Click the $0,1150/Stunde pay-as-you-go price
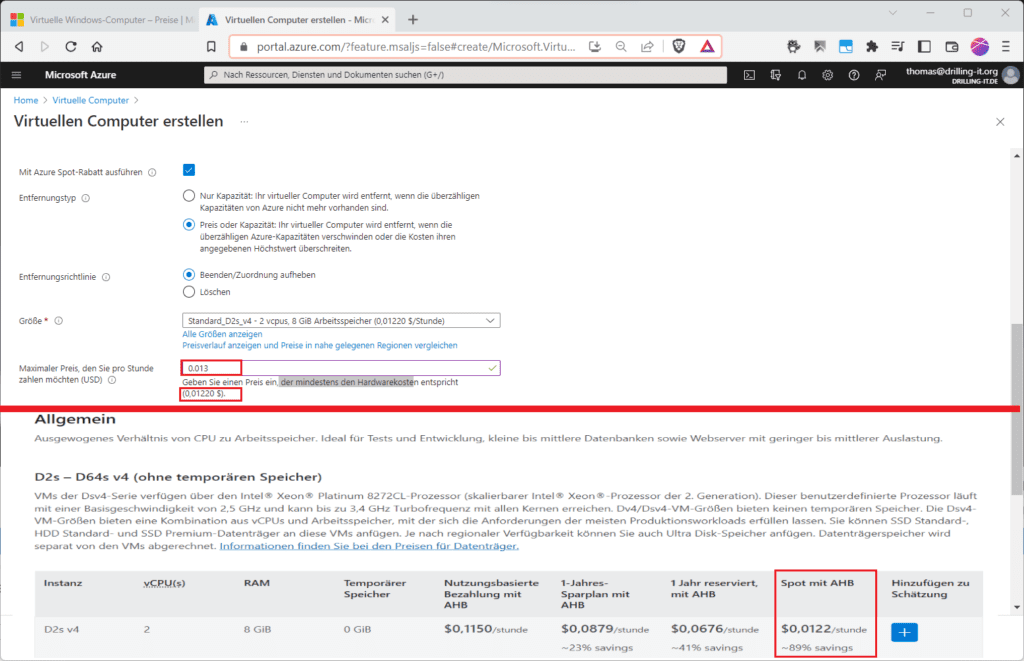 [486, 629]
